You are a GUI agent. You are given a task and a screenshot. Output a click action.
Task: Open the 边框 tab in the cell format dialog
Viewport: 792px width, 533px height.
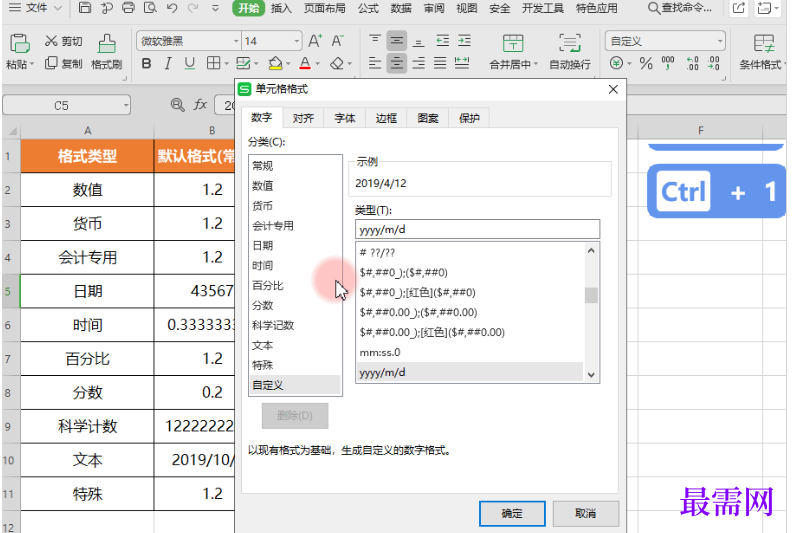(x=386, y=118)
